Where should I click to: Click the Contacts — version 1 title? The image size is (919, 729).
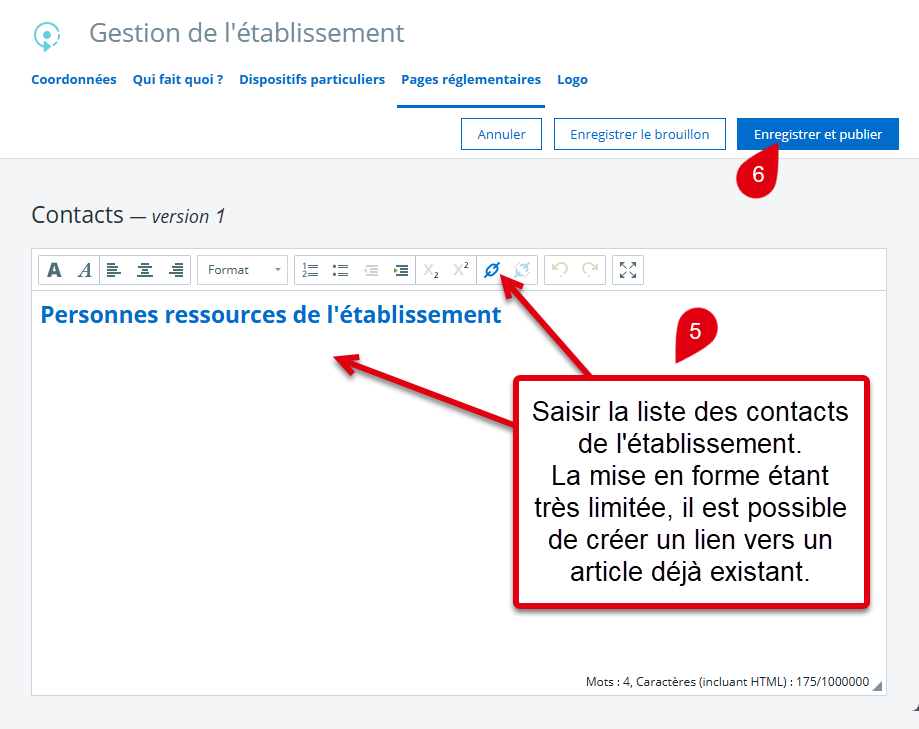click(128, 216)
